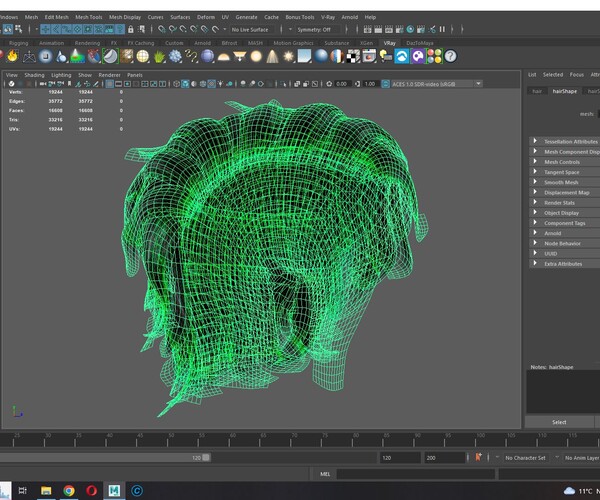The image size is (600, 500).
Task: Click the animation end field showing 200
Action: (x=444, y=458)
